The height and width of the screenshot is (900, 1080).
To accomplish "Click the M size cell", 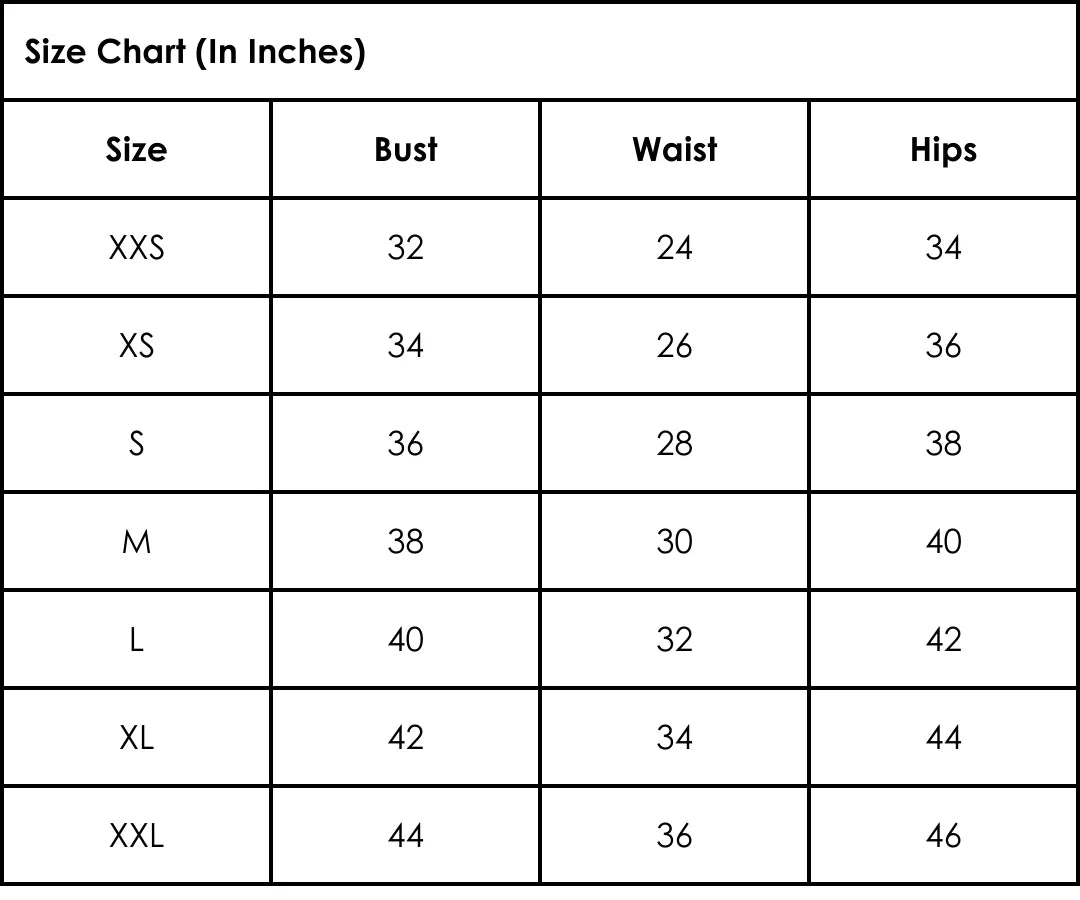I will click(x=136, y=541).
